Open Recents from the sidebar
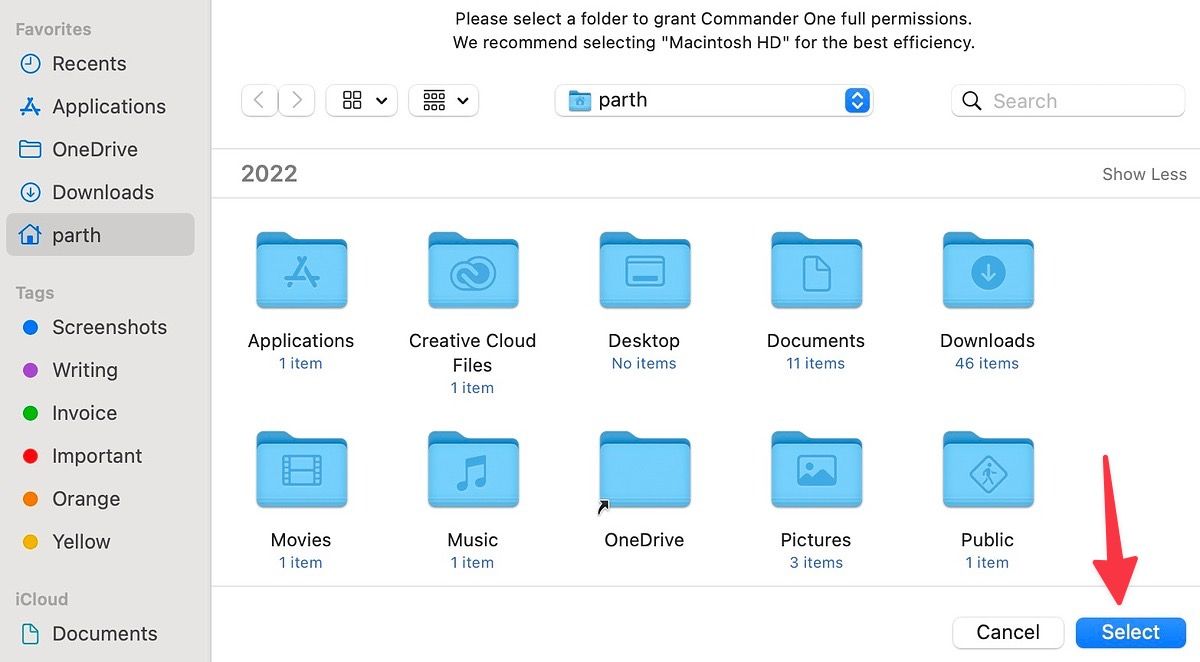The height and width of the screenshot is (662, 1200). point(88,63)
